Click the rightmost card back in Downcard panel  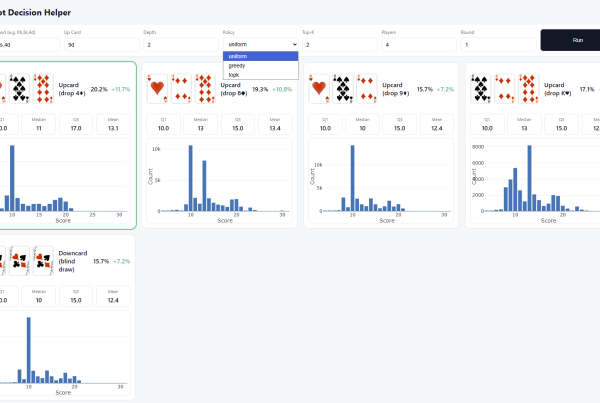point(44,263)
